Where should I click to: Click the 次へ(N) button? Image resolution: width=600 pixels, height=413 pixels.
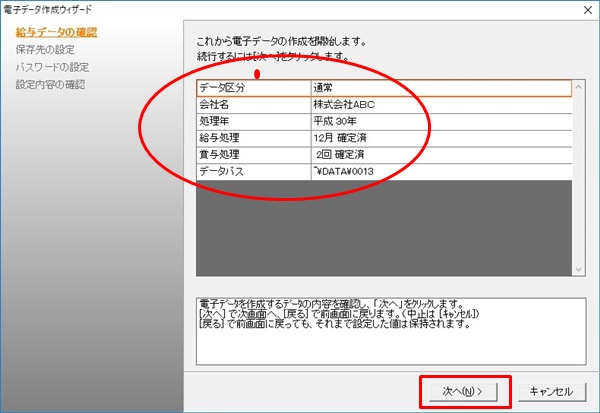[463, 391]
